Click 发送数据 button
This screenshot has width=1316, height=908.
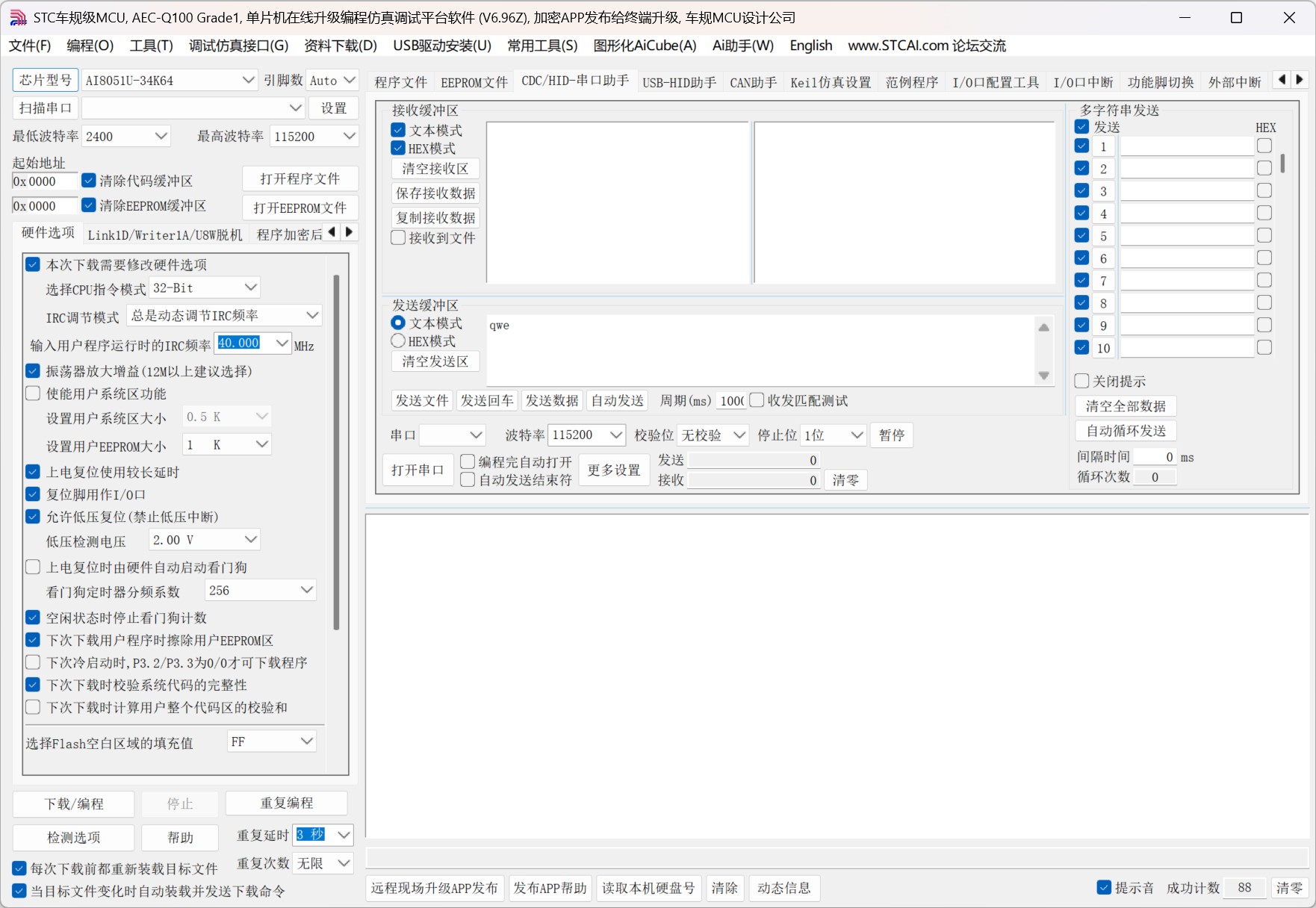pos(552,400)
